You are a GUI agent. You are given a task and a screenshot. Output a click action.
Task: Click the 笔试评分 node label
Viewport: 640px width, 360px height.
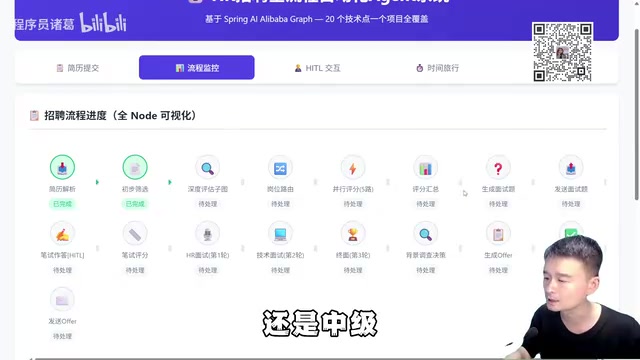tap(135, 255)
